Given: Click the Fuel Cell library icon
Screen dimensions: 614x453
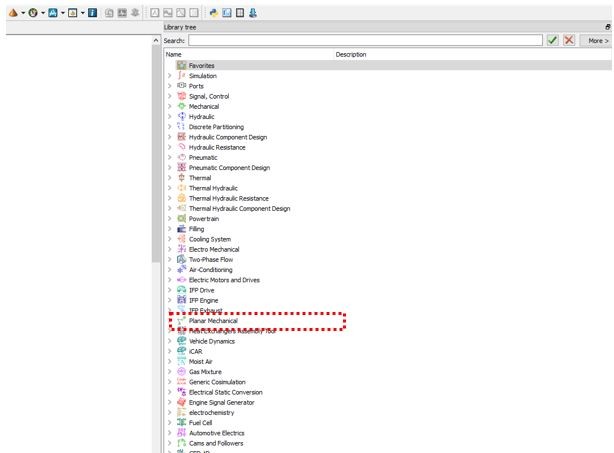Looking at the screenshot, I should 181,422.
